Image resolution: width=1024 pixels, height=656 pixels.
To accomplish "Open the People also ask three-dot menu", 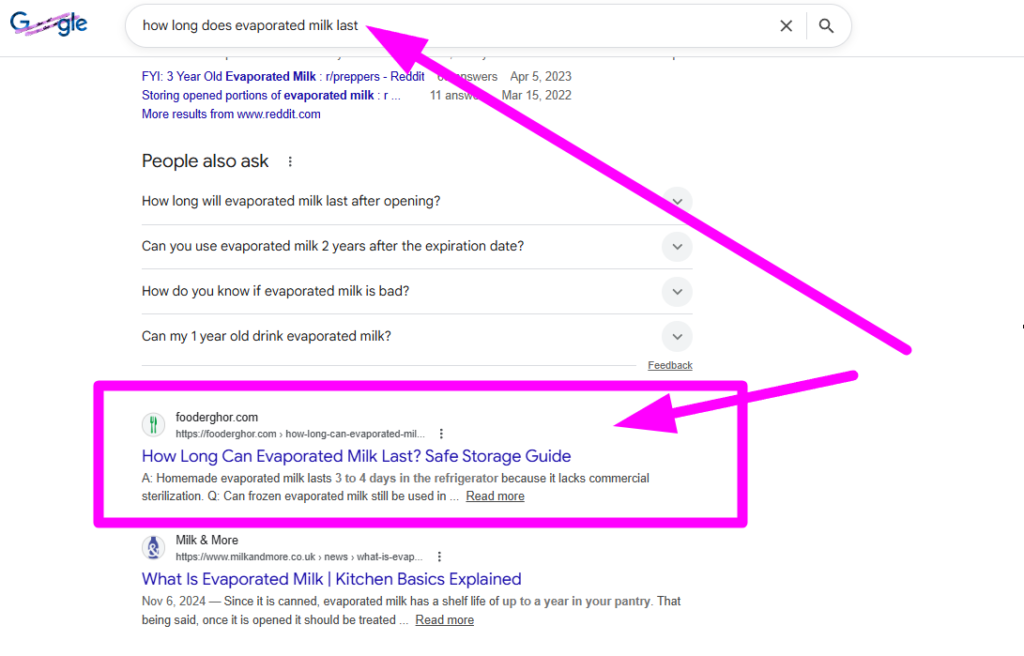I will (289, 161).
